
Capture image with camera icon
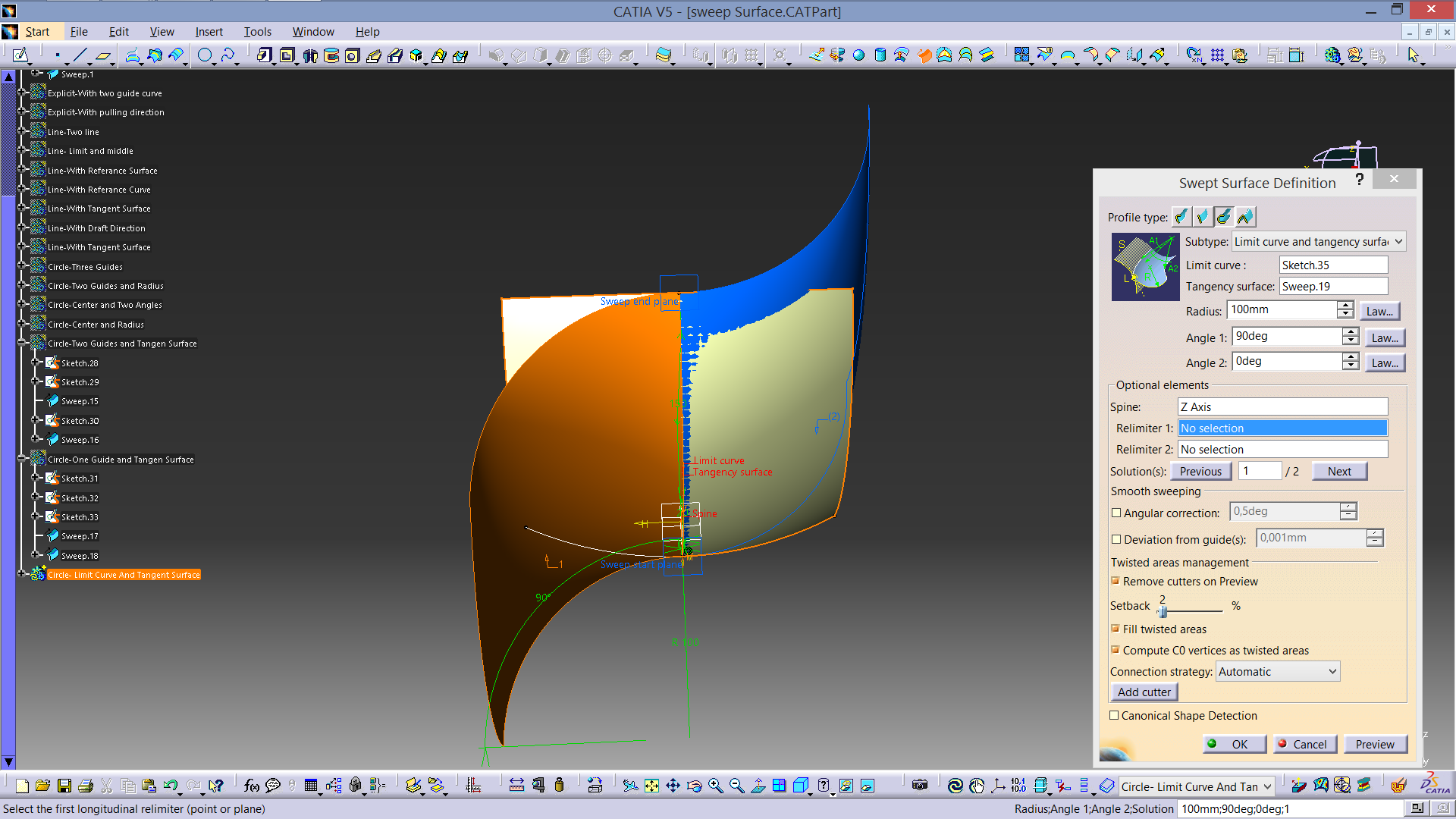click(920, 786)
